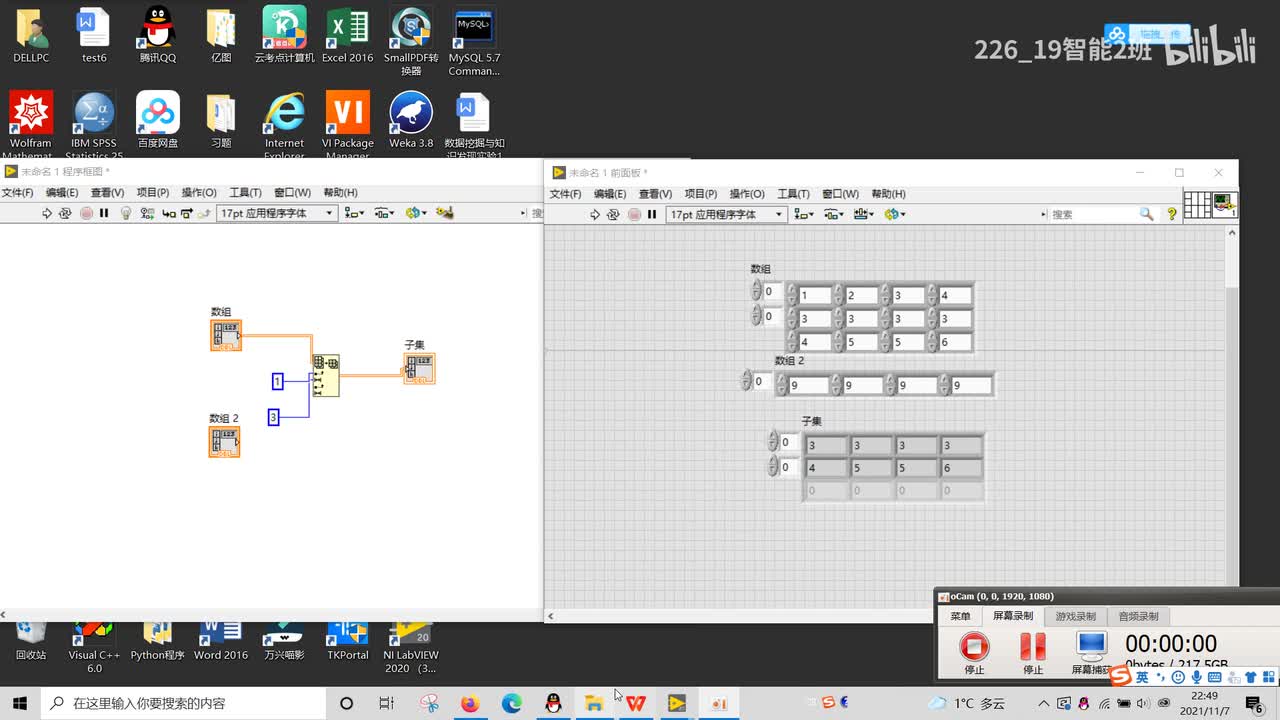This screenshot has height=720, width=1280.
Task: Click Step Into button in block diagram
Action: (169, 213)
